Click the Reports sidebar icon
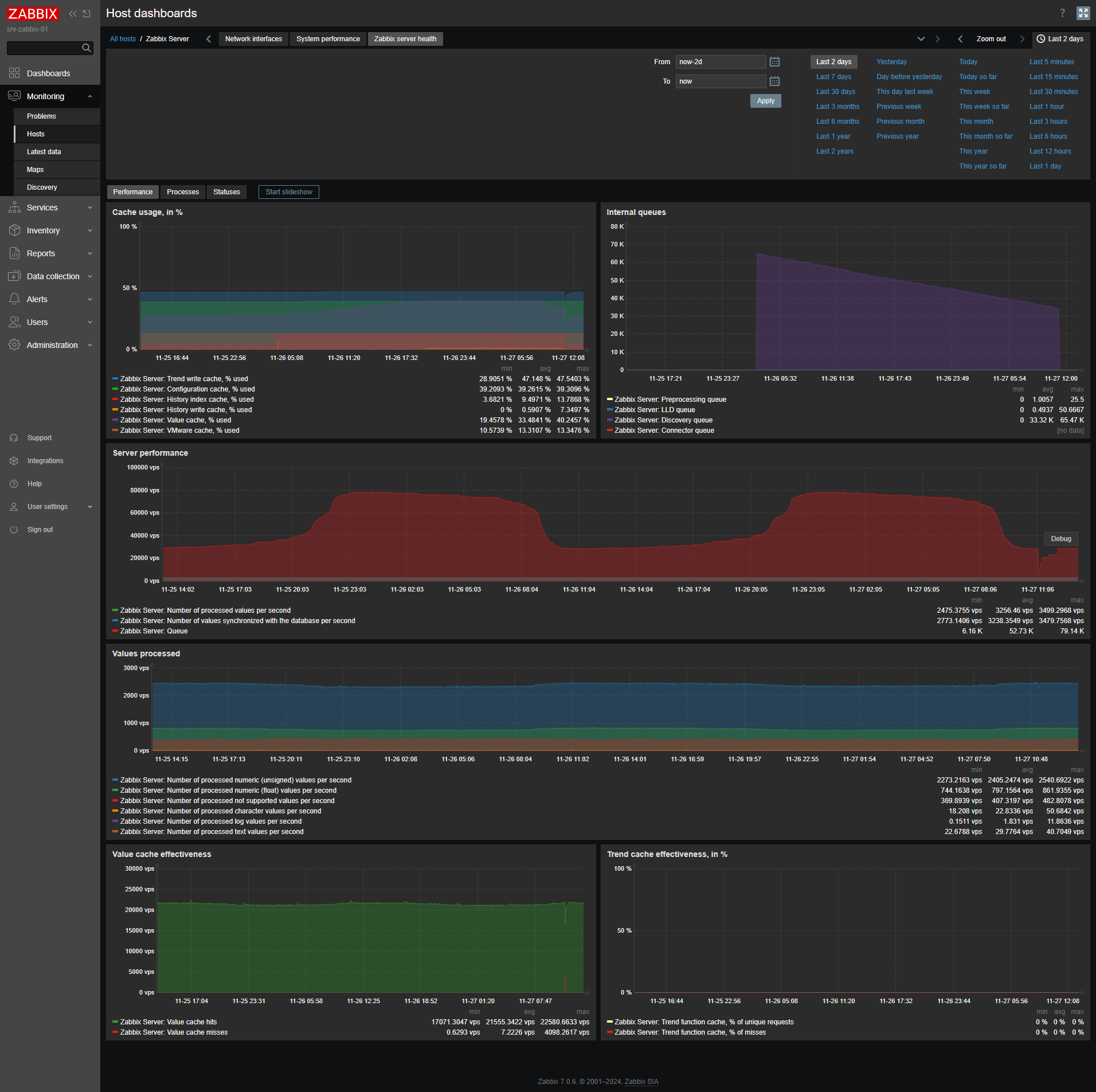 point(14,253)
